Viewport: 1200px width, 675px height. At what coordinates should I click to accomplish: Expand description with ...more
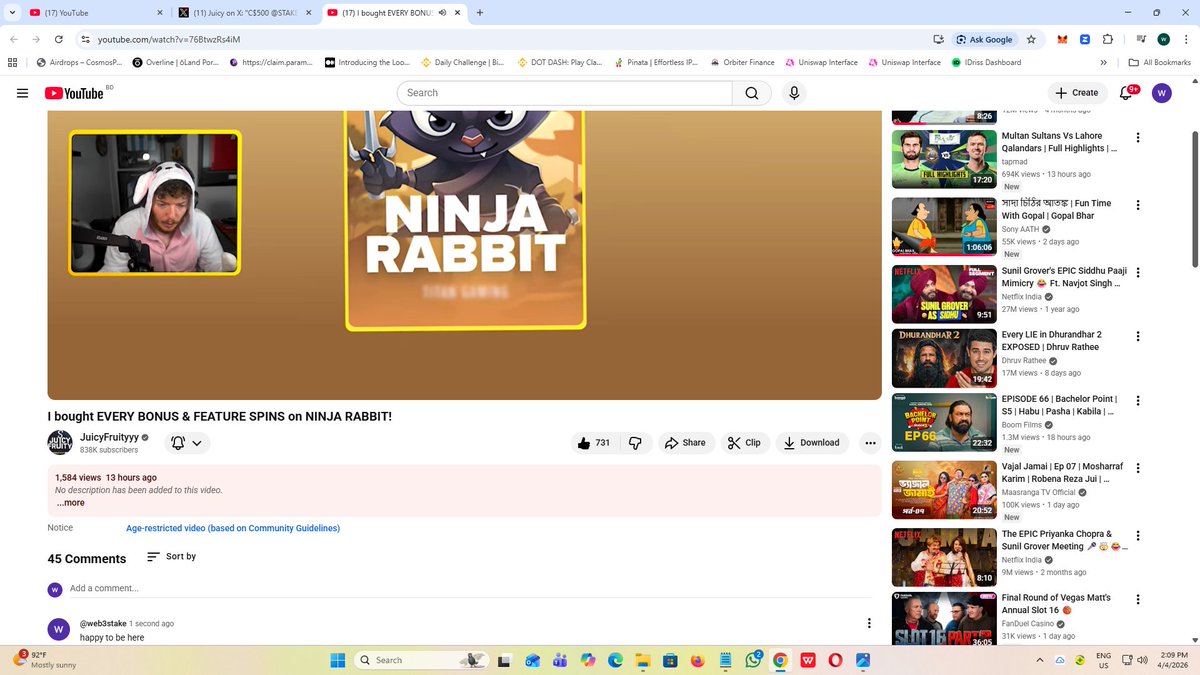tap(69, 503)
